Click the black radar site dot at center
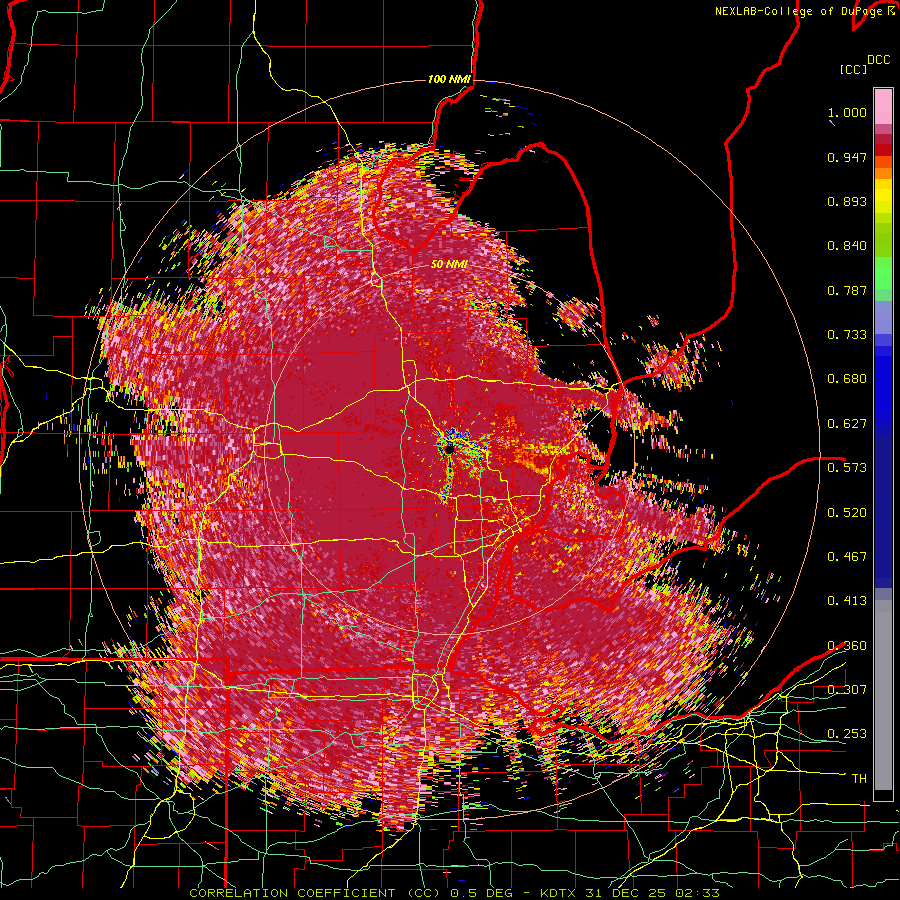 tap(449, 449)
